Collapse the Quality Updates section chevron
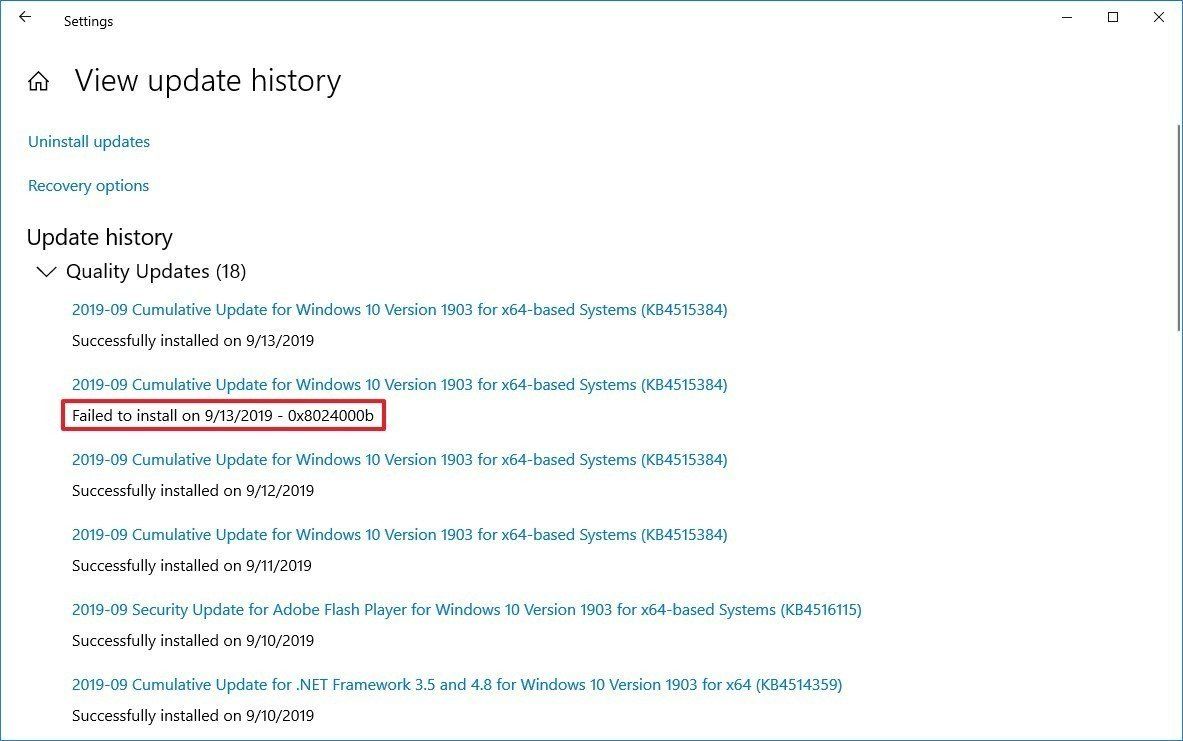Image resolution: width=1183 pixels, height=741 pixels. 46,271
